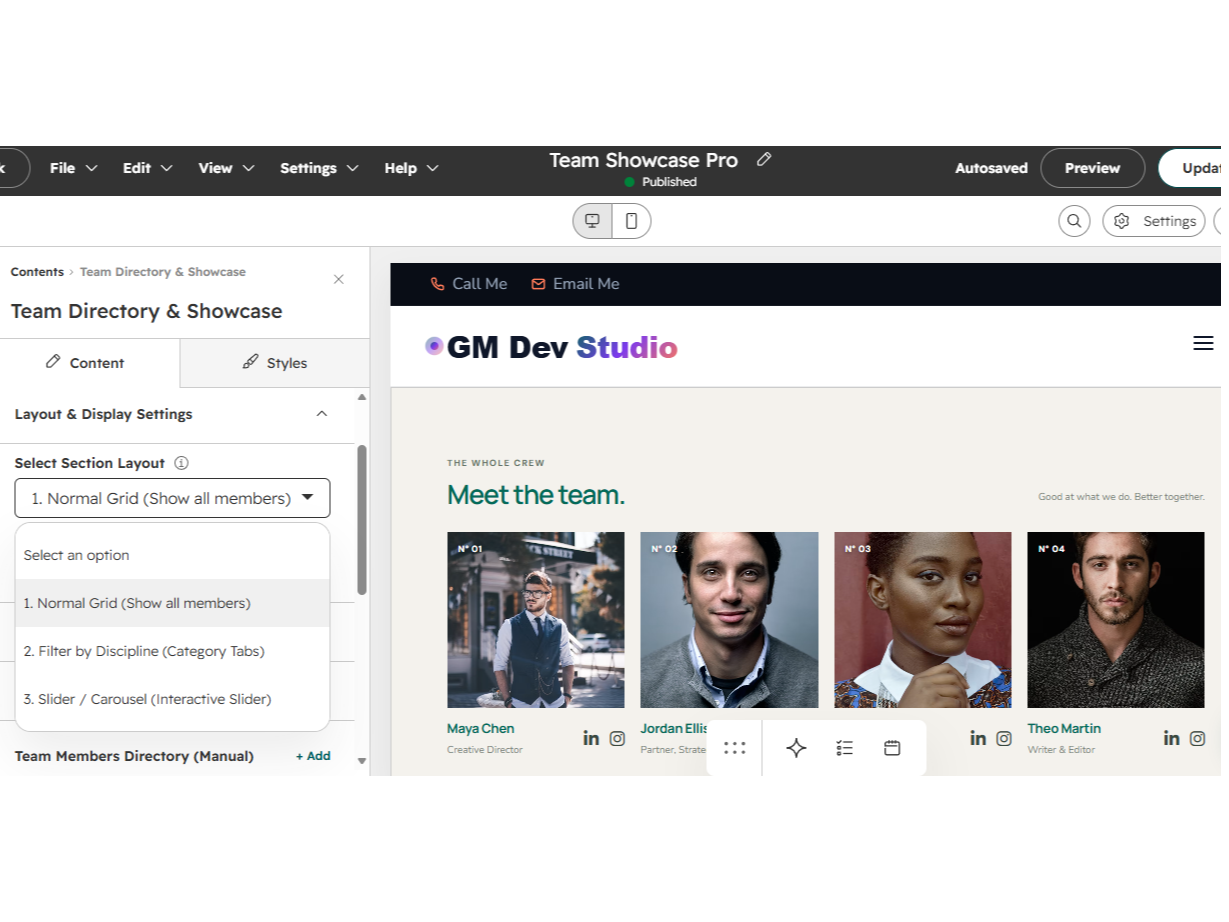Open the File menu
The width and height of the screenshot is (1229, 922).
point(74,169)
